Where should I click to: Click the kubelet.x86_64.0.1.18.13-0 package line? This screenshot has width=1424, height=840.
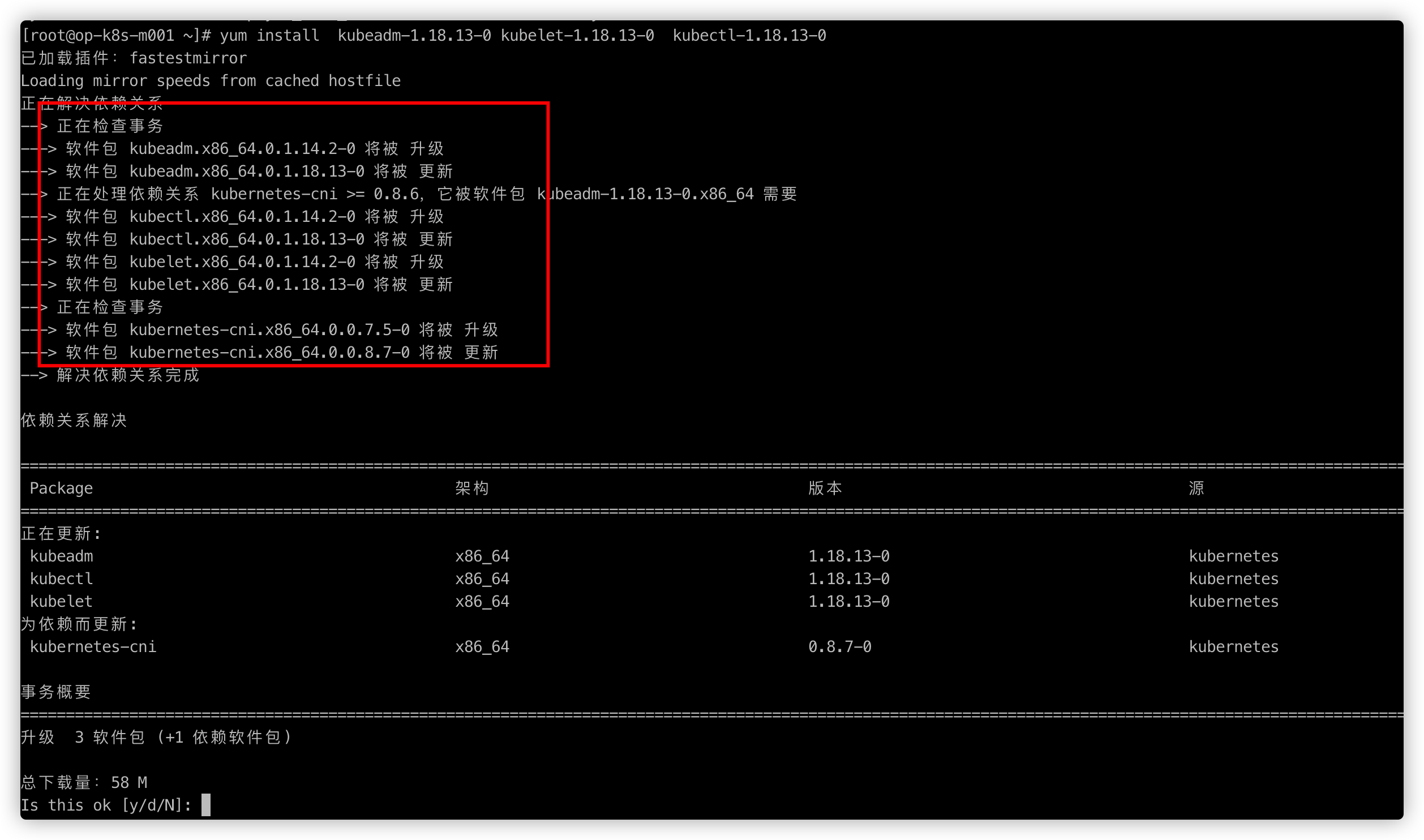tap(237, 285)
